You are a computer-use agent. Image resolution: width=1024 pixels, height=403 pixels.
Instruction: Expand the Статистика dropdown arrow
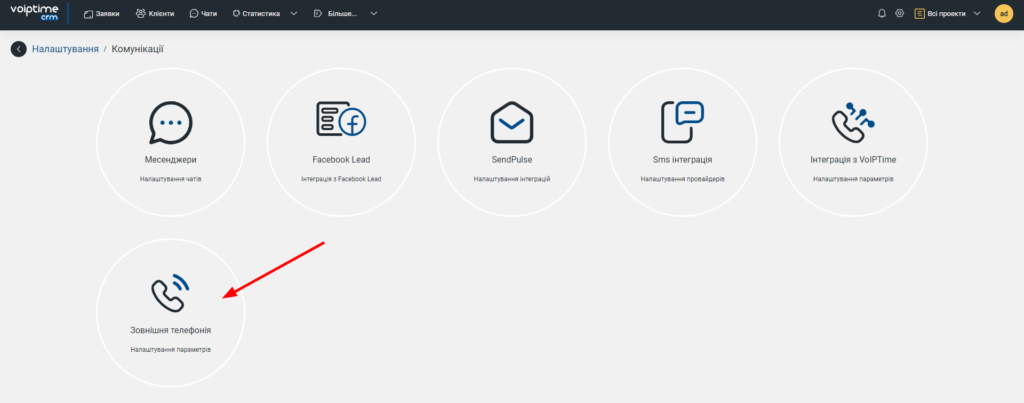coord(293,14)
